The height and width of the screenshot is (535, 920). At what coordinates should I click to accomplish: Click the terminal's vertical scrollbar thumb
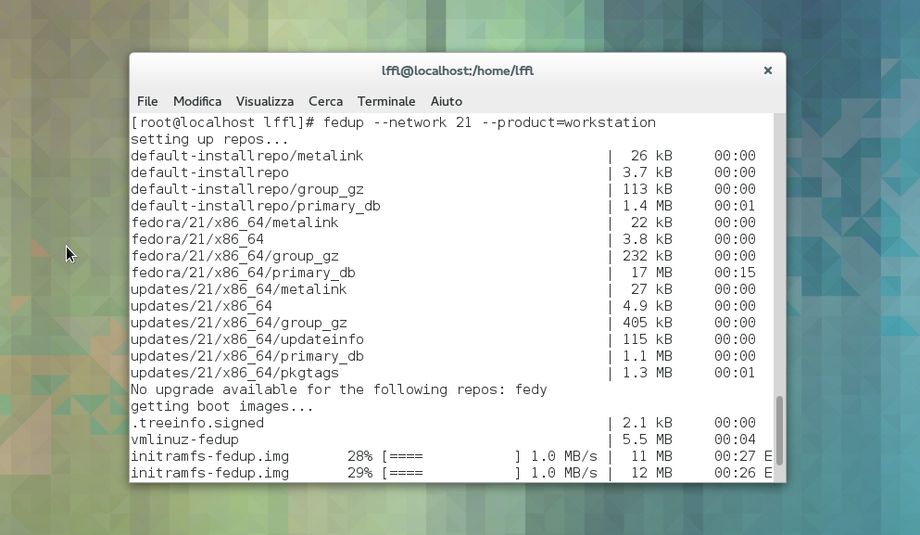779,430
